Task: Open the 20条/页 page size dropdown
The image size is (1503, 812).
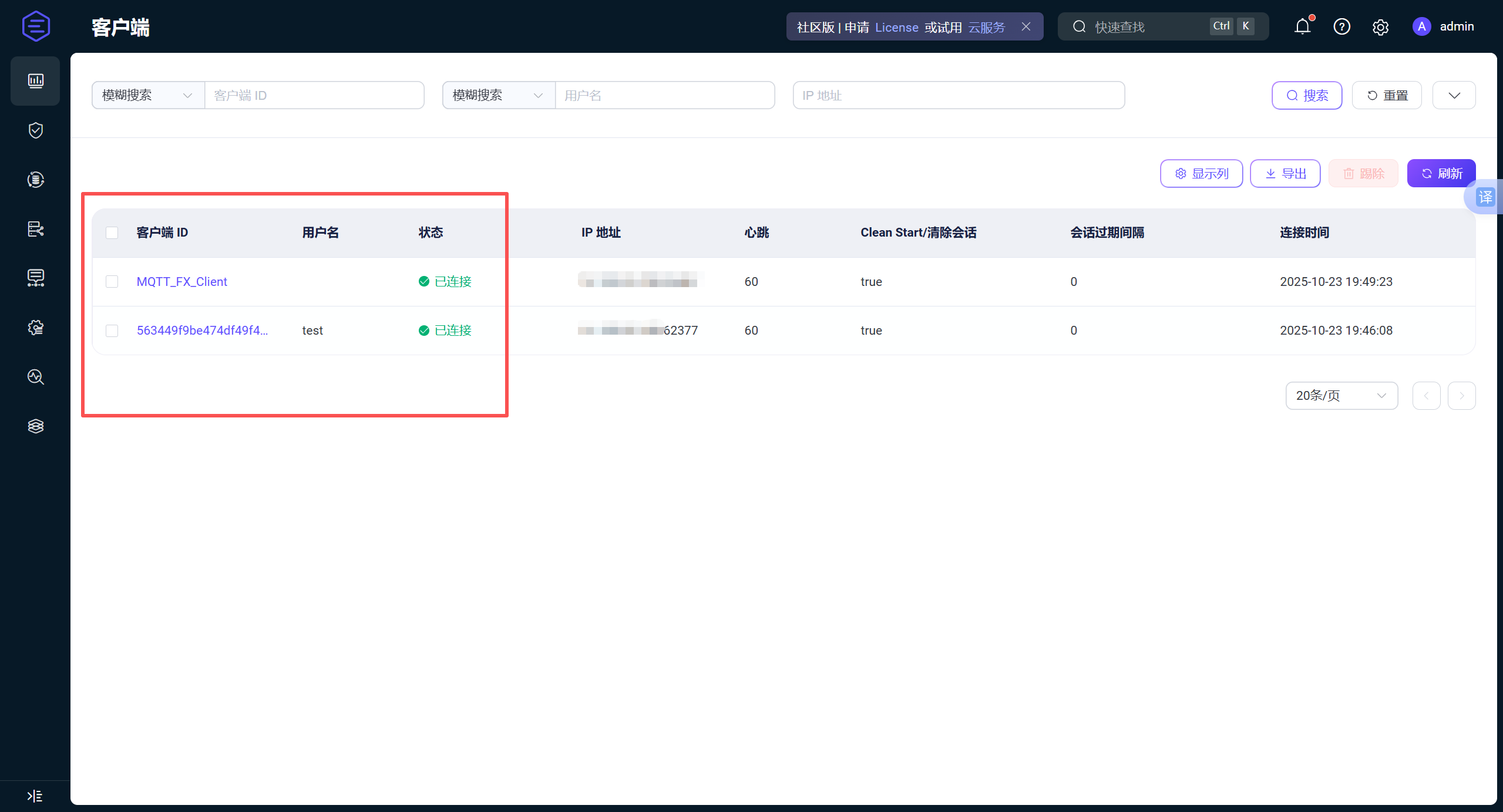Action: [x=1341, y=396]
